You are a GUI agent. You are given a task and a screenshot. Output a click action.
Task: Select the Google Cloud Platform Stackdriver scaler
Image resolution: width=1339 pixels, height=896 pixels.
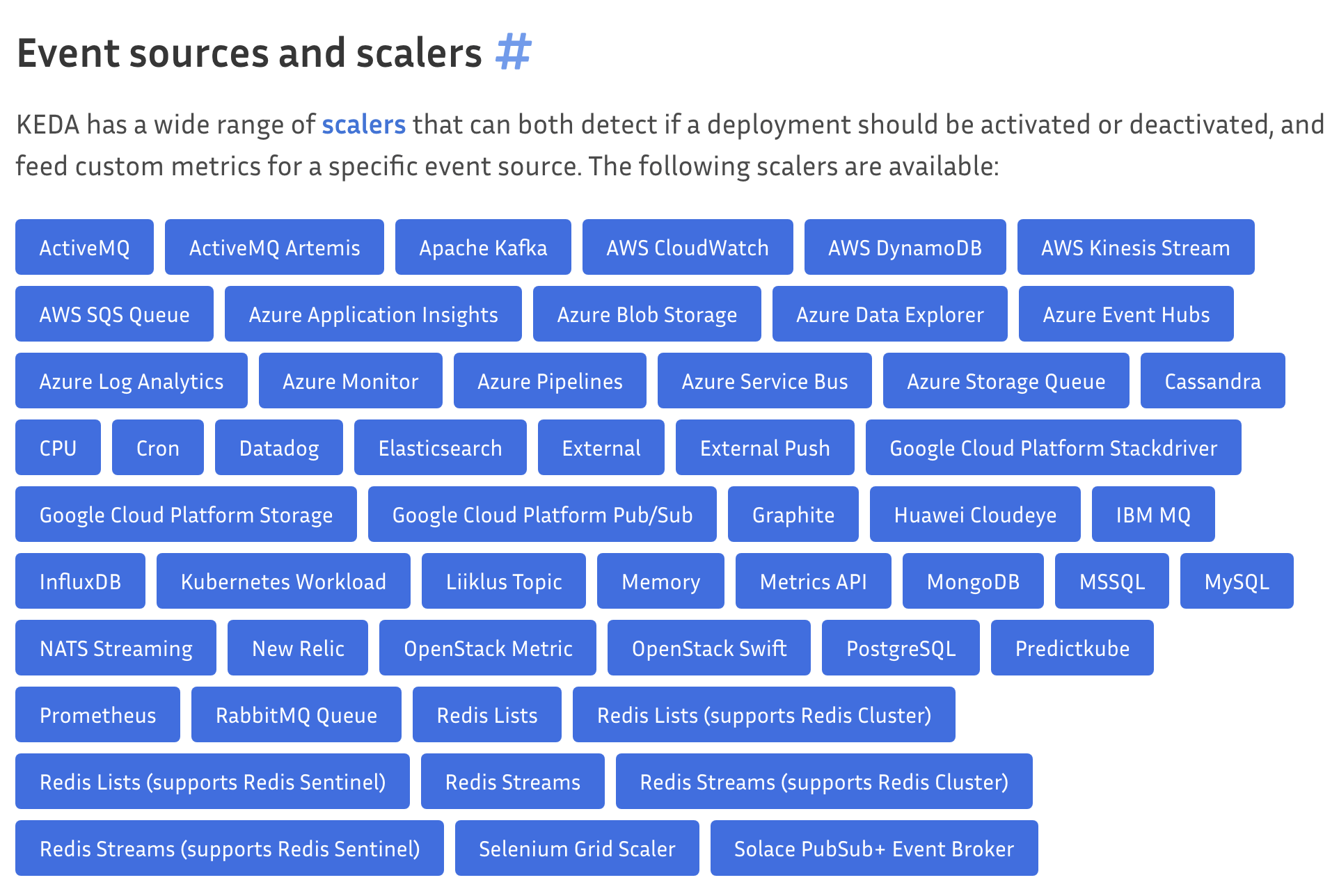pyautogui.click(x=1052, y=447)
